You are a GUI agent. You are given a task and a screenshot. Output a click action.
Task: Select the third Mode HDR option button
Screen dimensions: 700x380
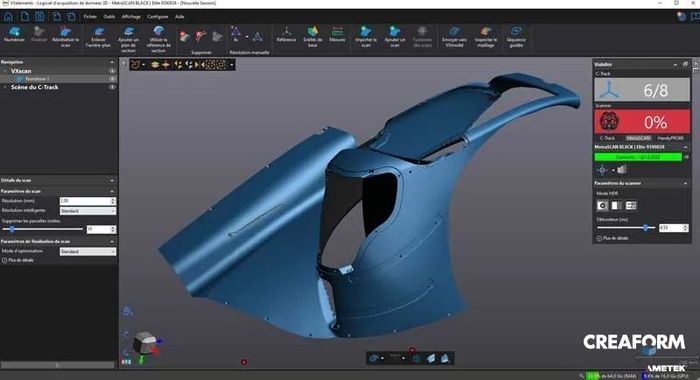[x=631, y=205]
